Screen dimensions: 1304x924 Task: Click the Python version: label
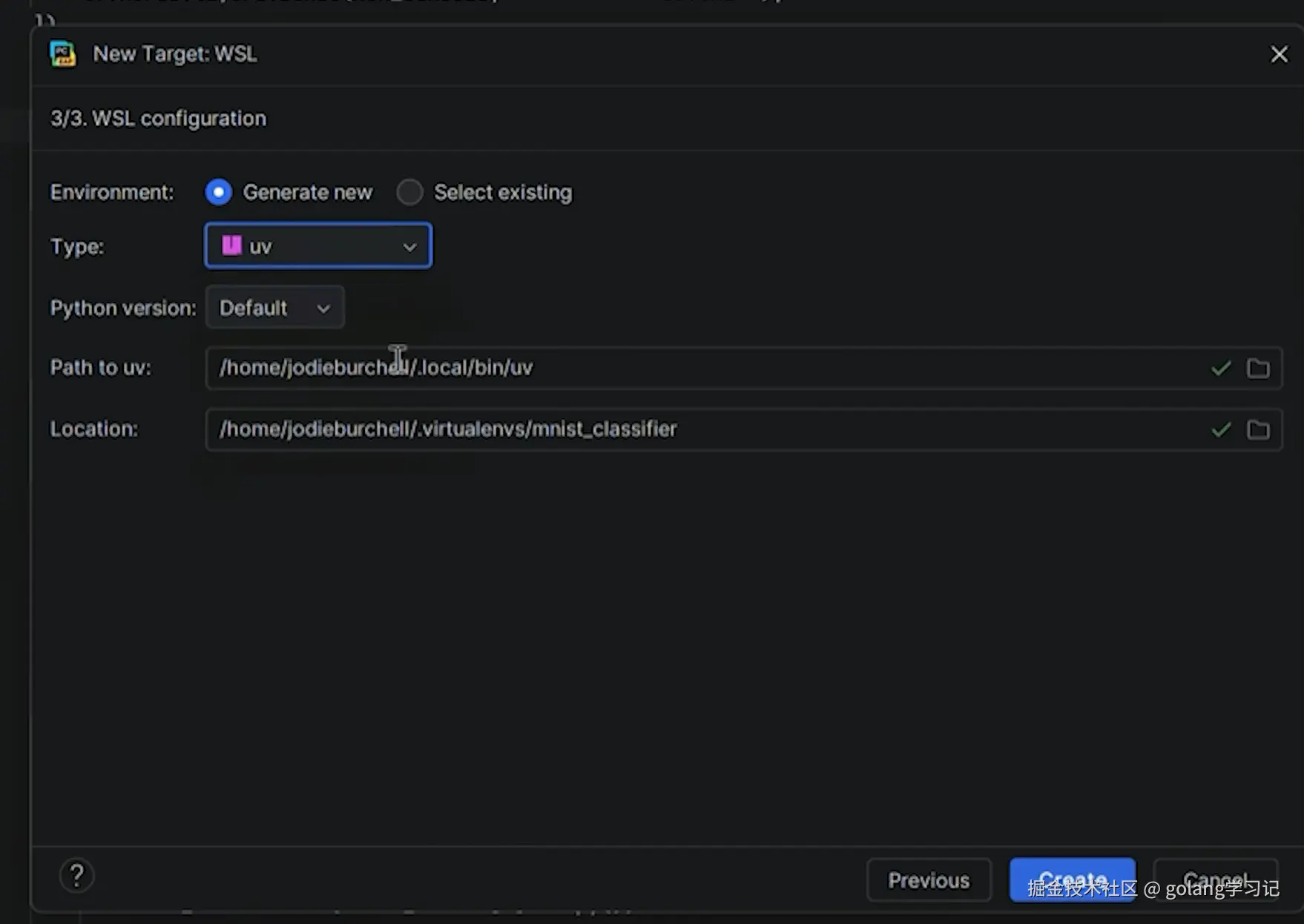(123, 308)
